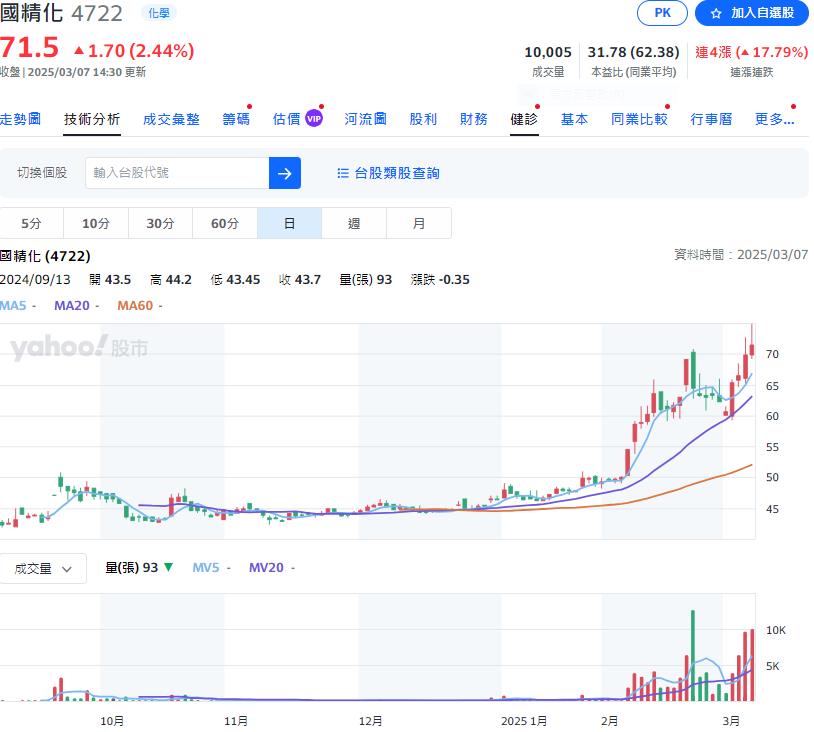814x732 pixels.
Task: Click the MA5 legend label
Action: click(13, 305)
